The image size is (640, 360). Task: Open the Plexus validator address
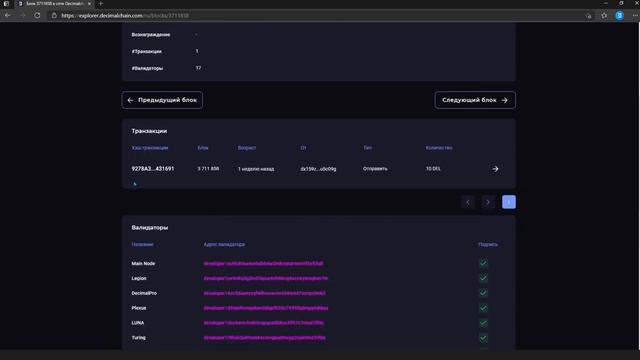266,308
